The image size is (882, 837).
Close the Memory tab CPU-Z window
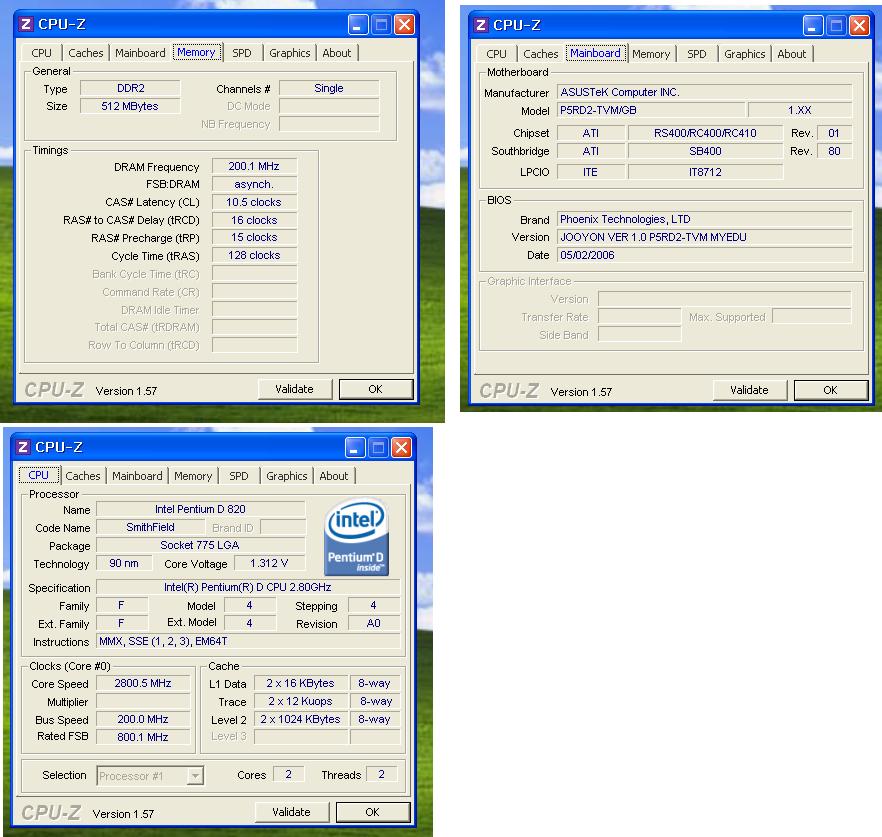point(404,25)
